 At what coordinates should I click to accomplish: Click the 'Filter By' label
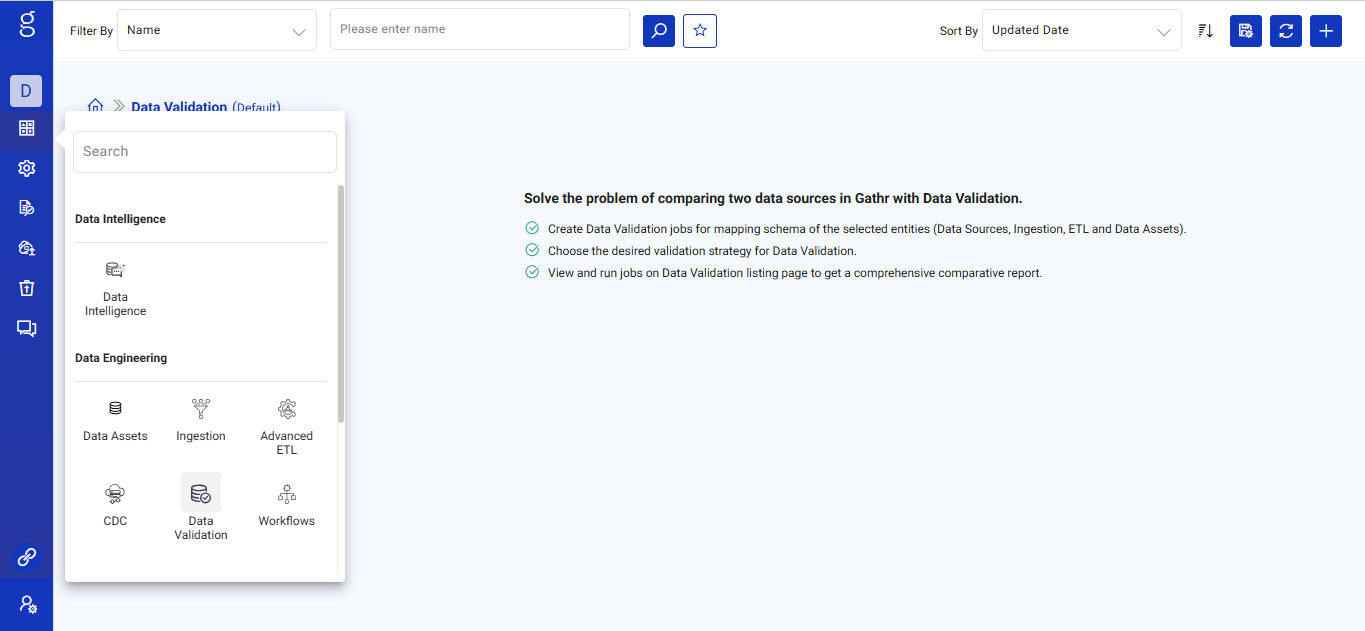point(91,31)
